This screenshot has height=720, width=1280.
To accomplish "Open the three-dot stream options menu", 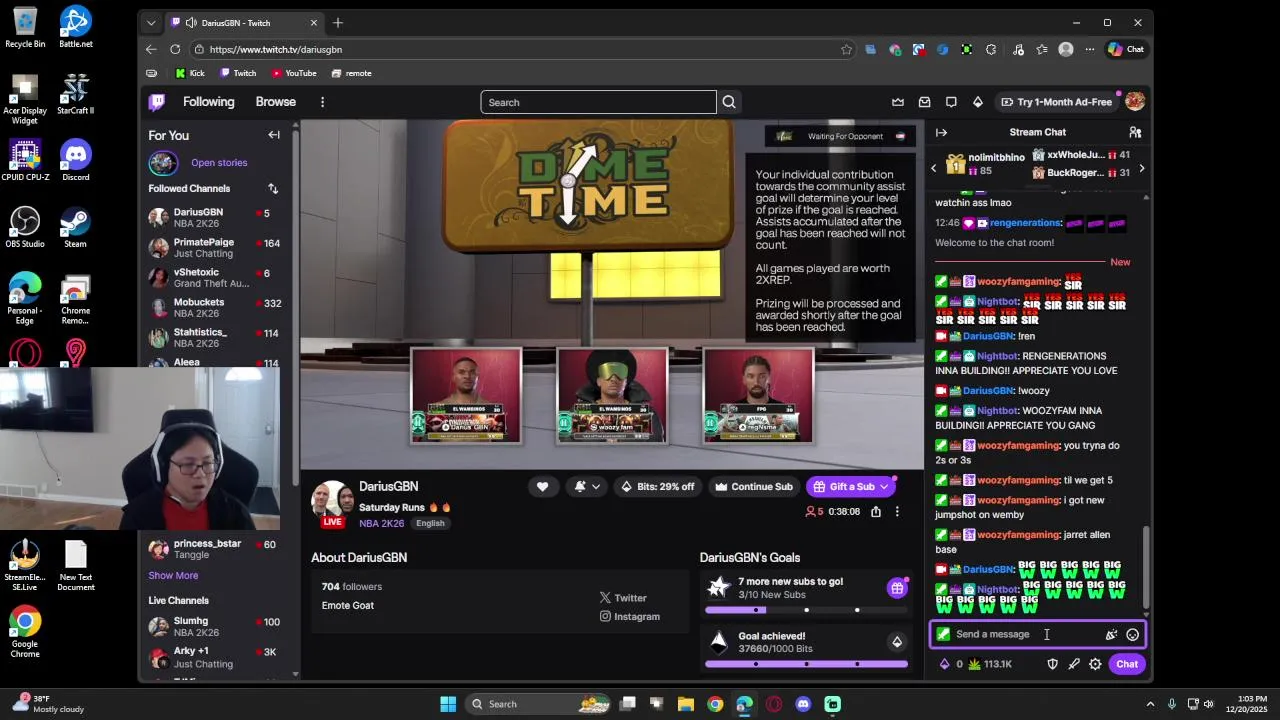I will (897, 511).
